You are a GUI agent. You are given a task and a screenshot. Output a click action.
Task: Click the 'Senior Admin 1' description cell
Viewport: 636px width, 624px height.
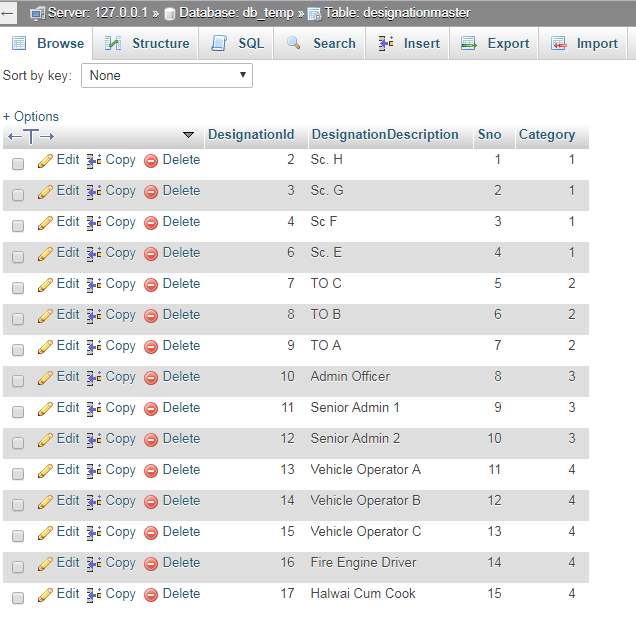click(x=355, y=407)
